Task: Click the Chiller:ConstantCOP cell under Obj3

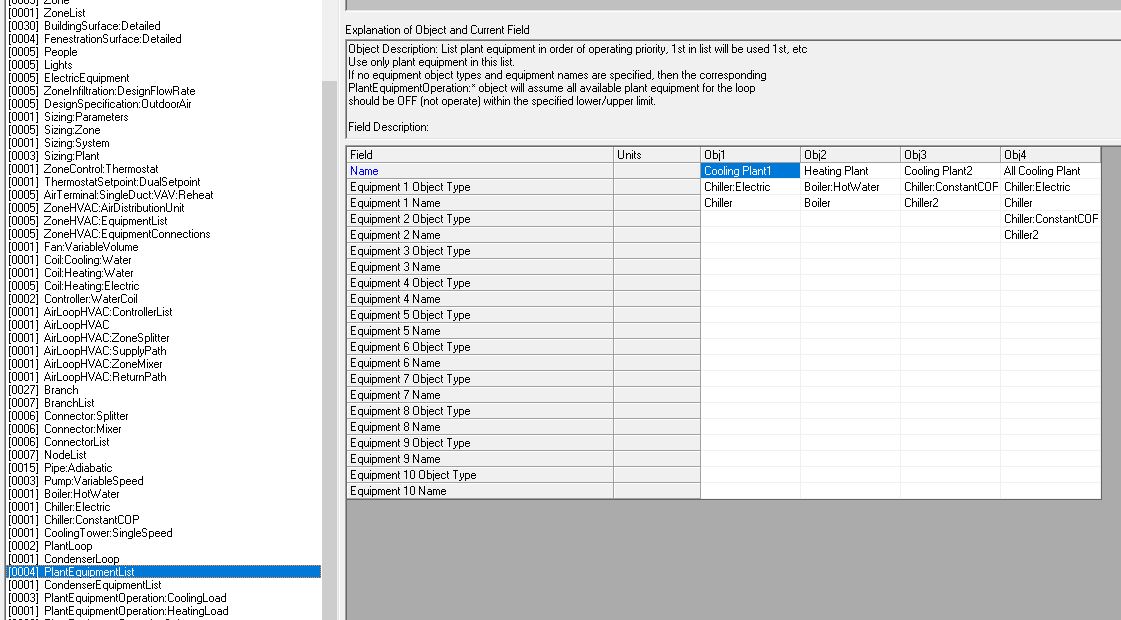Action: coord(950,187)
